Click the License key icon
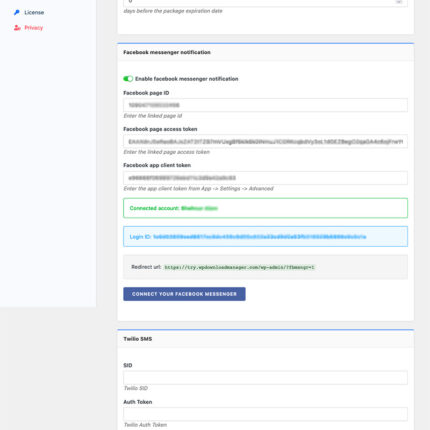This screenshot has width=430, height=430. tap(17, 13)
